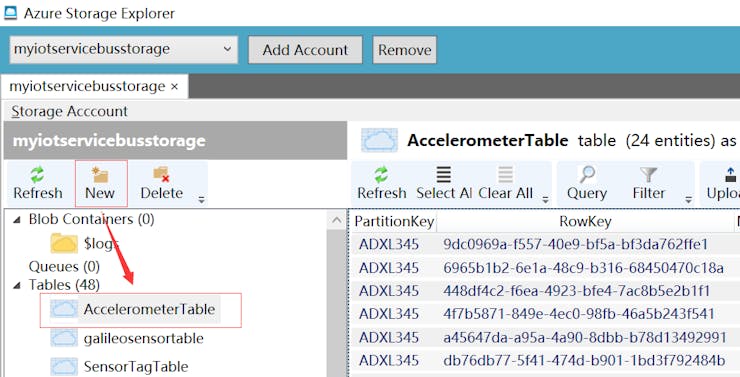Click RowKey 6965b1b2-6e1a-48c9-b316-68450470c18a

583,268
